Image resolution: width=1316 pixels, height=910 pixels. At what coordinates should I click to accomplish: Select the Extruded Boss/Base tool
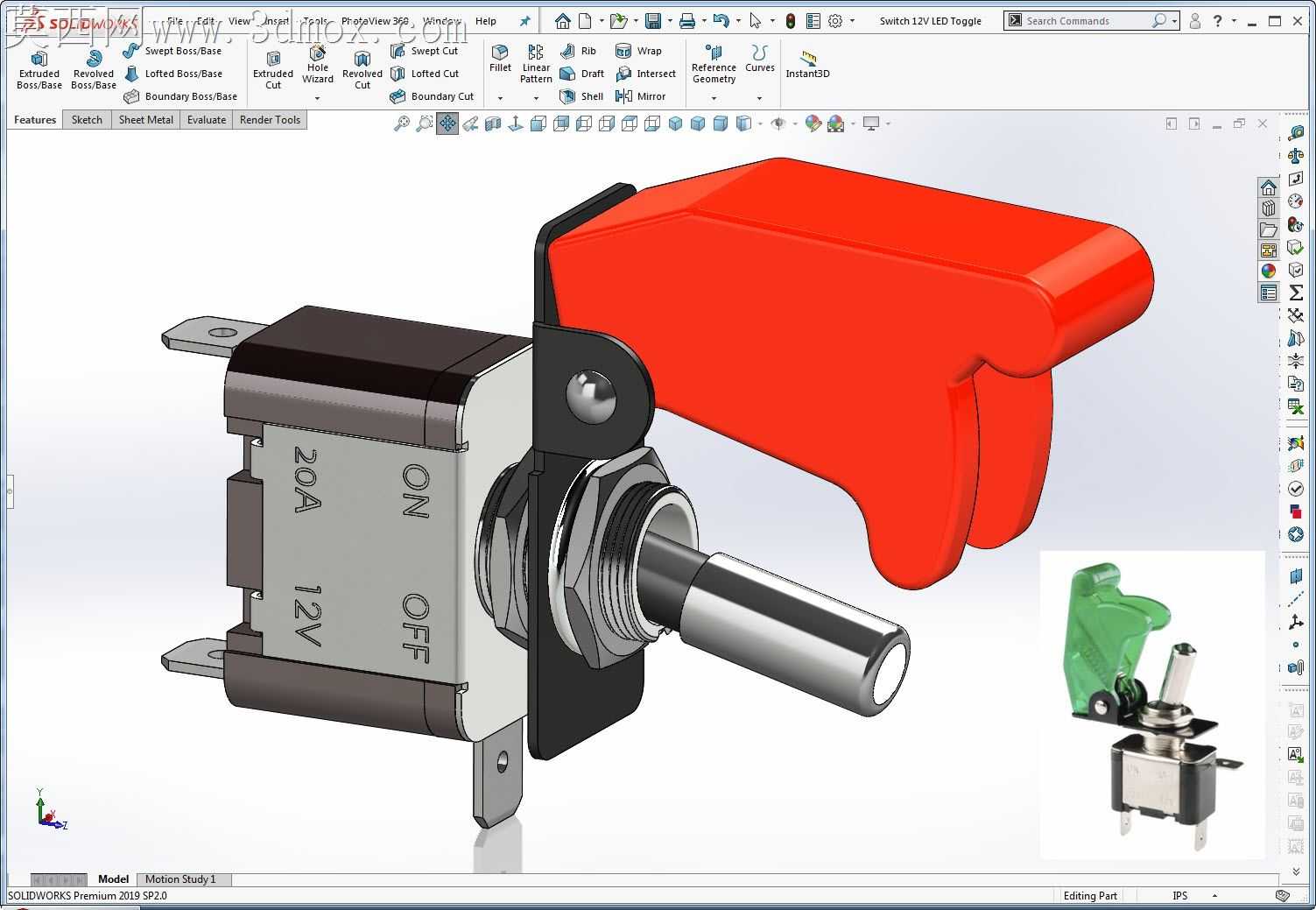coord(39,68)
